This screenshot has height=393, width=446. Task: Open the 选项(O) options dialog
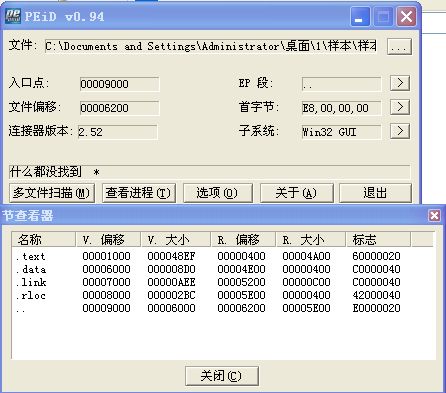click(x=218, y=193)
